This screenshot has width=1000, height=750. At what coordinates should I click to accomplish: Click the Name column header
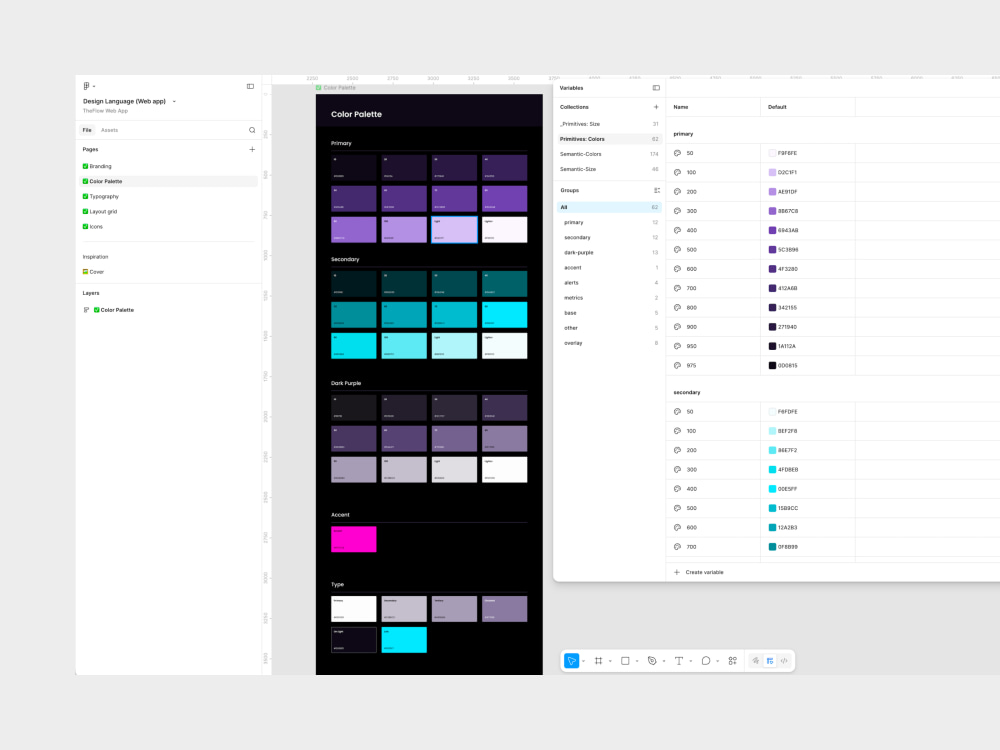[680, 107]
